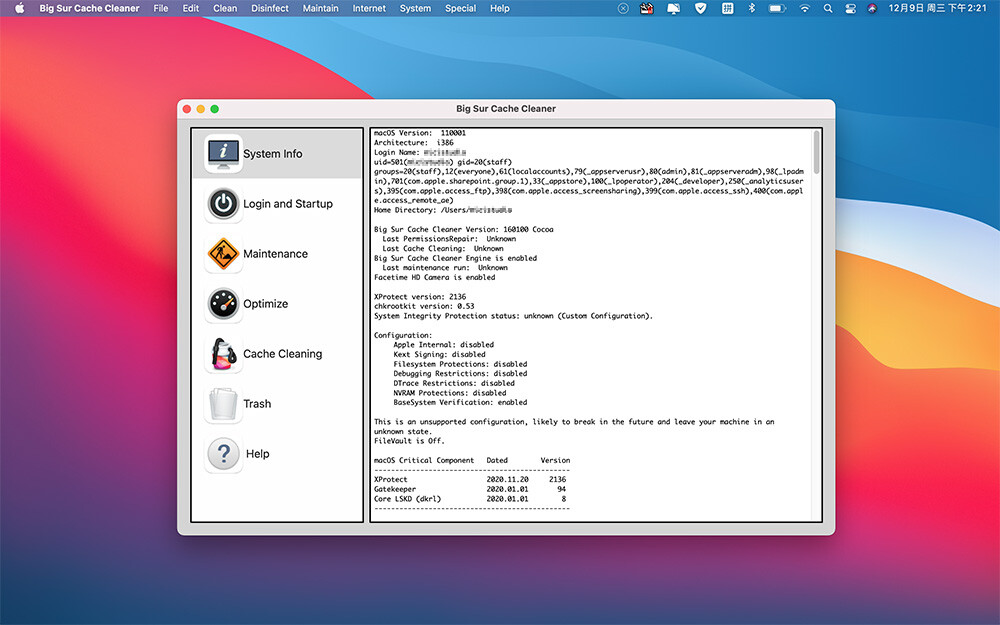Open Control Center in menu bar
The height and width of the screenshot is (625, 1000).
(850, 8)
